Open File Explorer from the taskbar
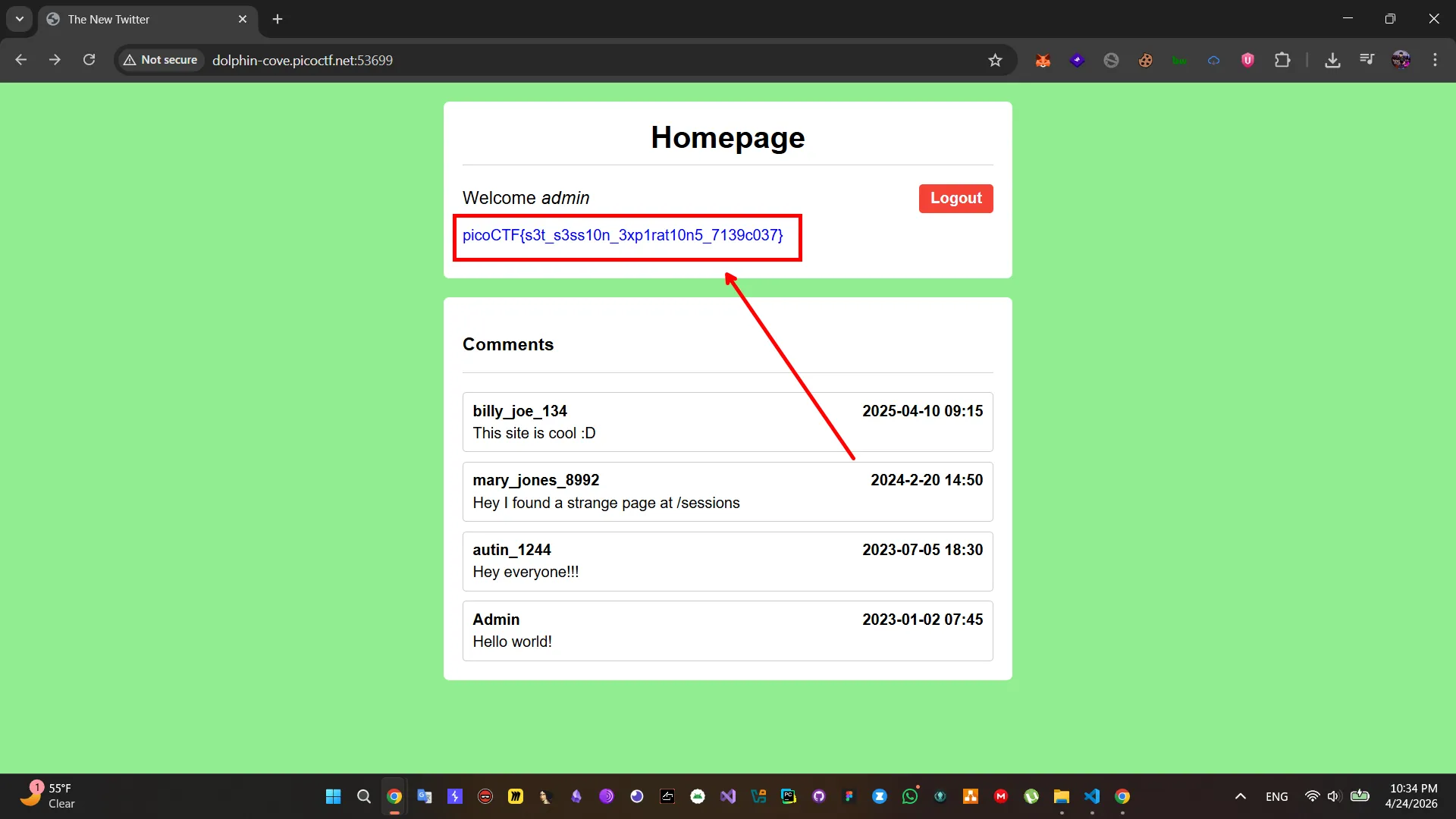The image size is (1456, 819). (1062, 796)
